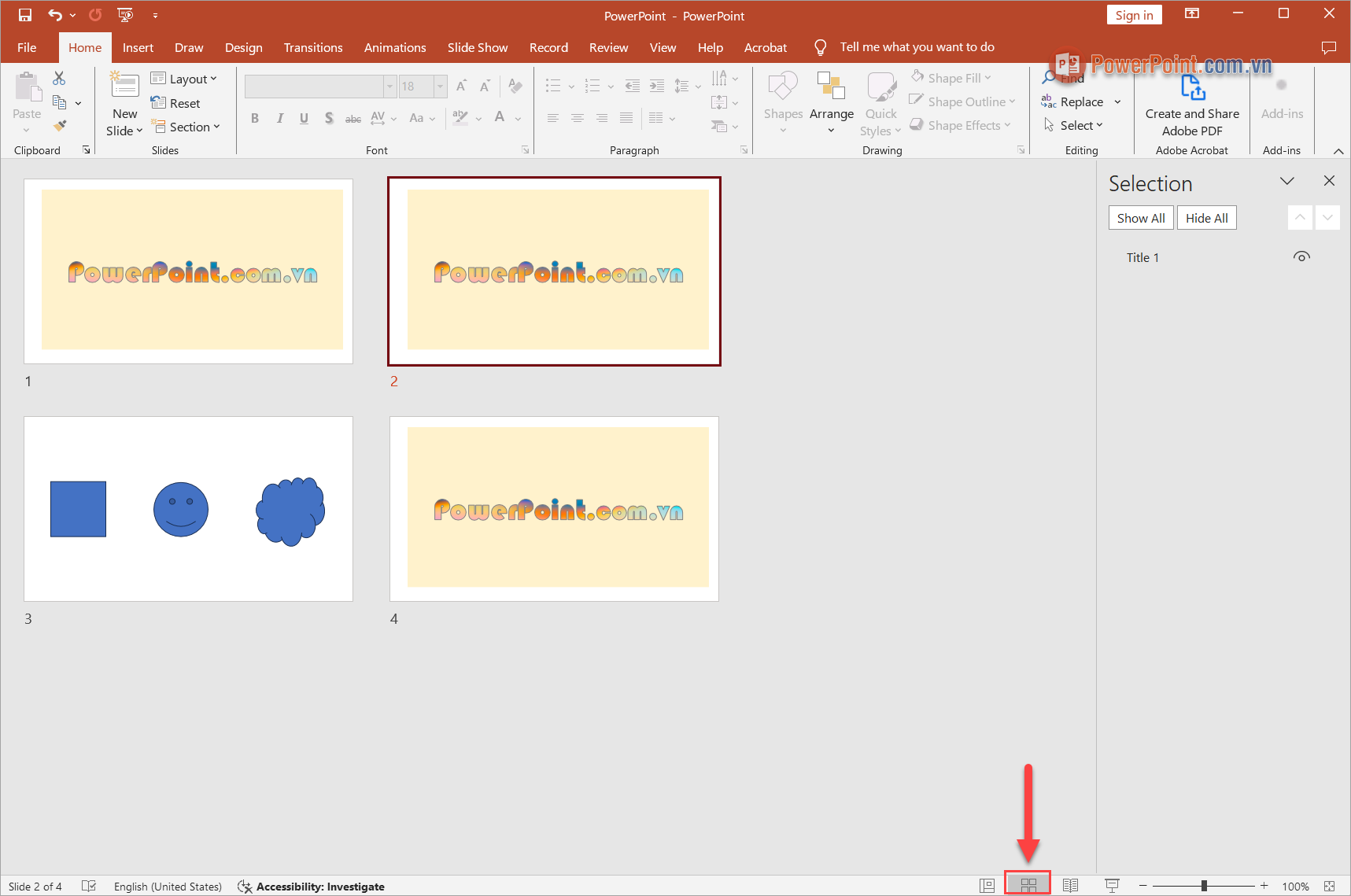Switch to the View tab
This screenshot has width=1351, height=896.
tap(663, 47)
